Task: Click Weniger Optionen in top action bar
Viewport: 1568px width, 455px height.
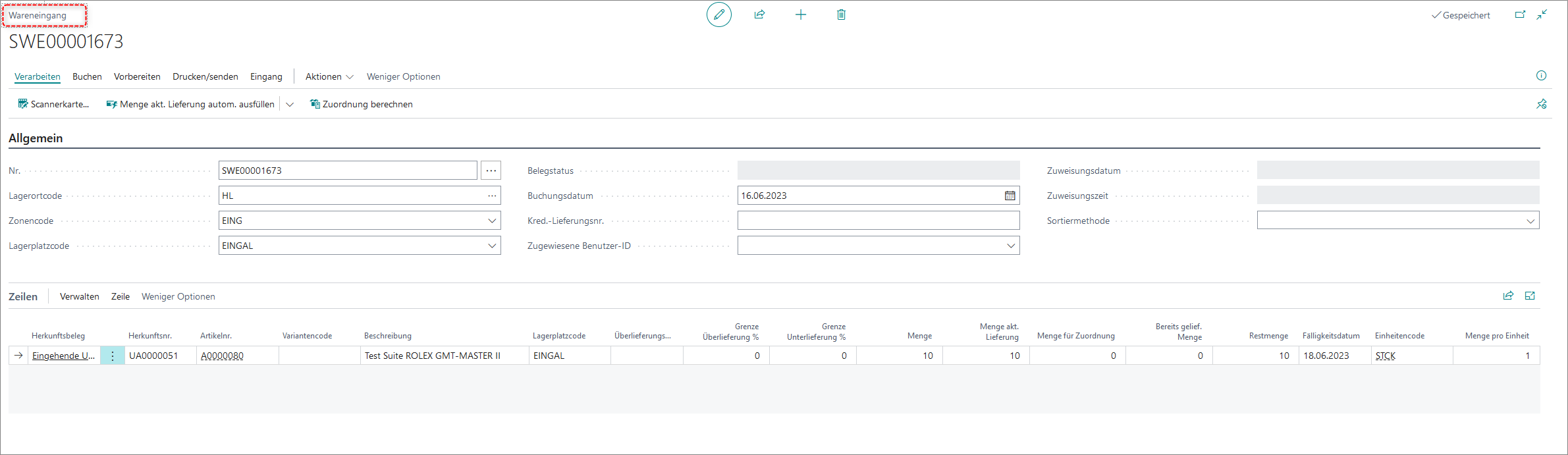Action: point(404,76)
